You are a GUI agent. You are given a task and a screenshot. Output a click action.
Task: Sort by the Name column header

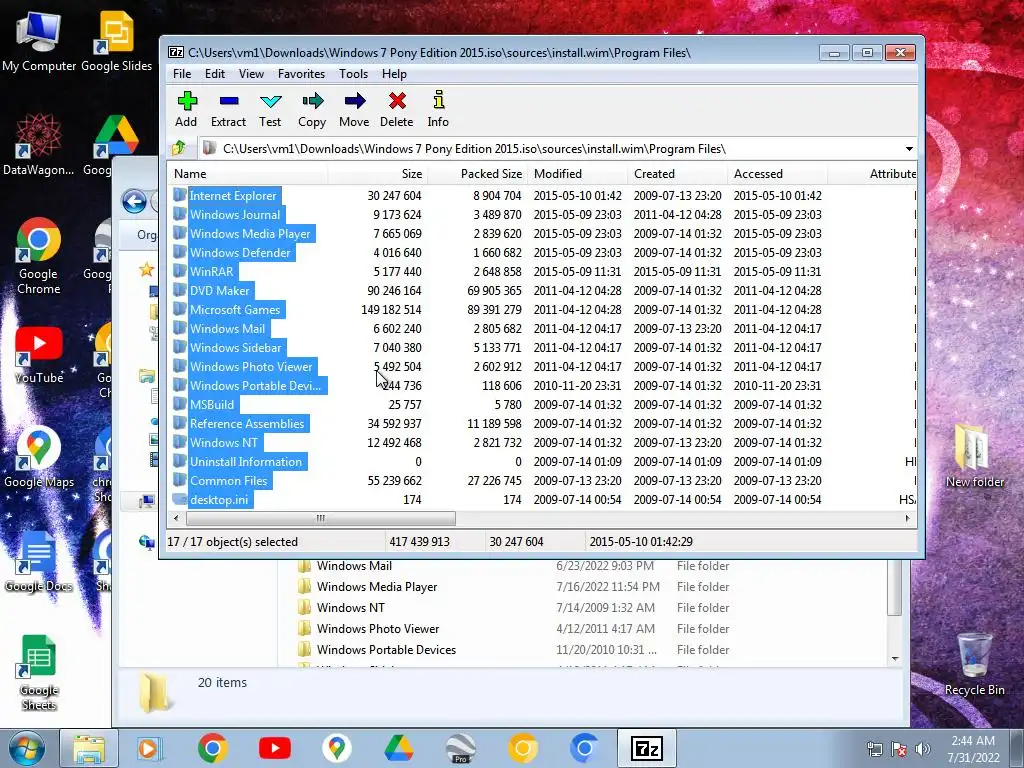click(x=248, y=174)
